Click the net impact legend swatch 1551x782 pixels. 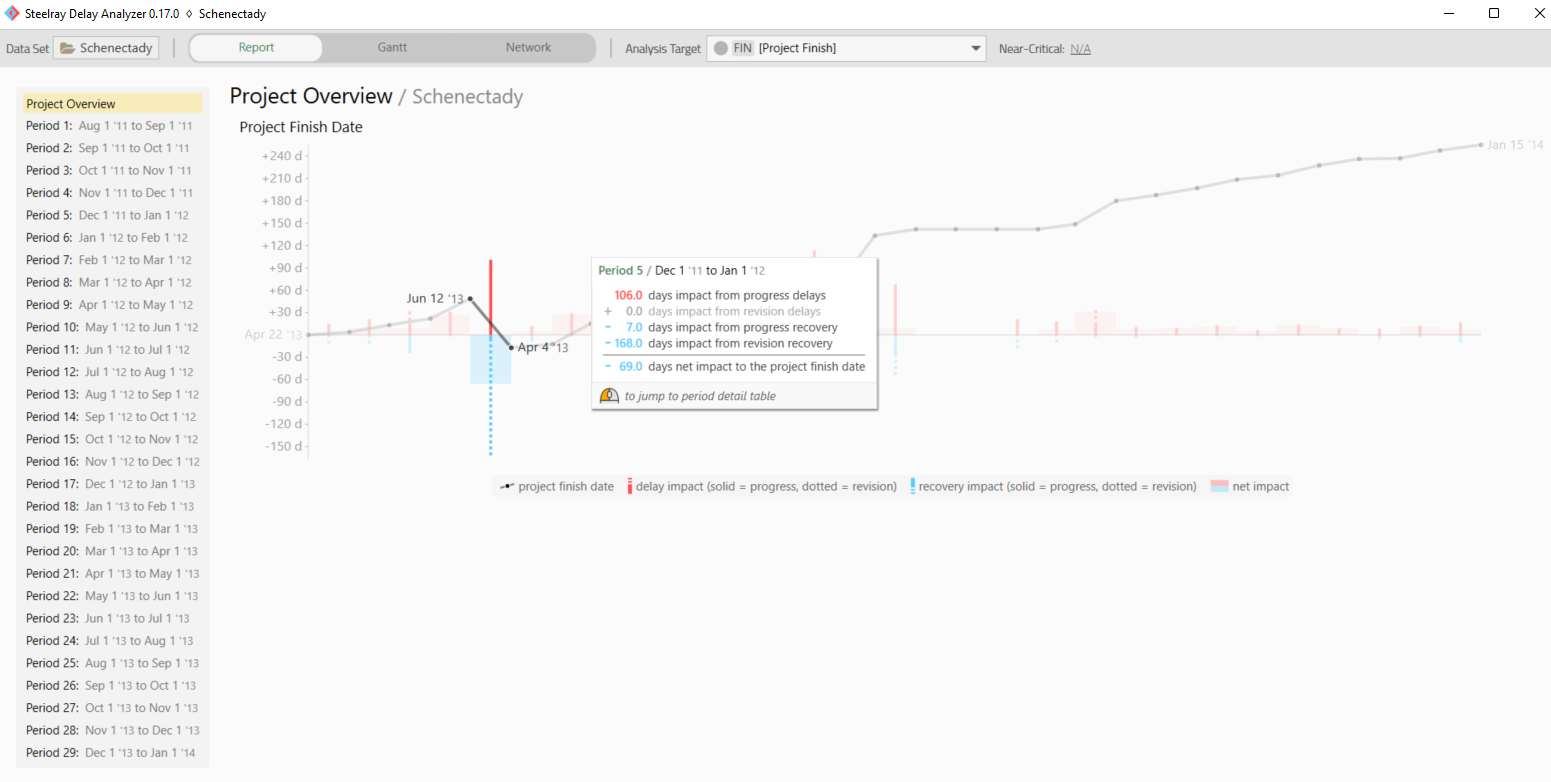(1219, 487)
